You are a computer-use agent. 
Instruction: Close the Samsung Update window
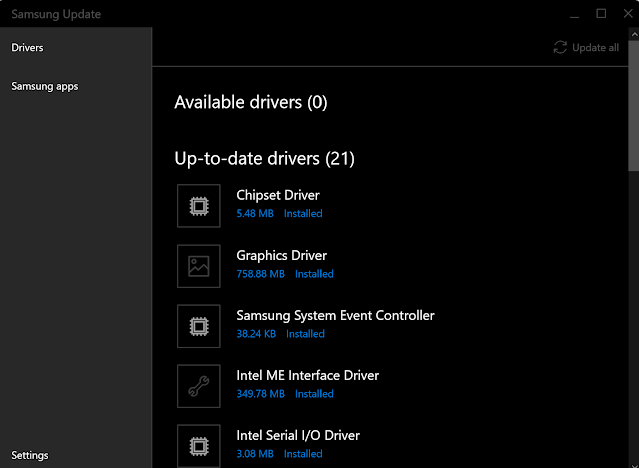[628, 14]
